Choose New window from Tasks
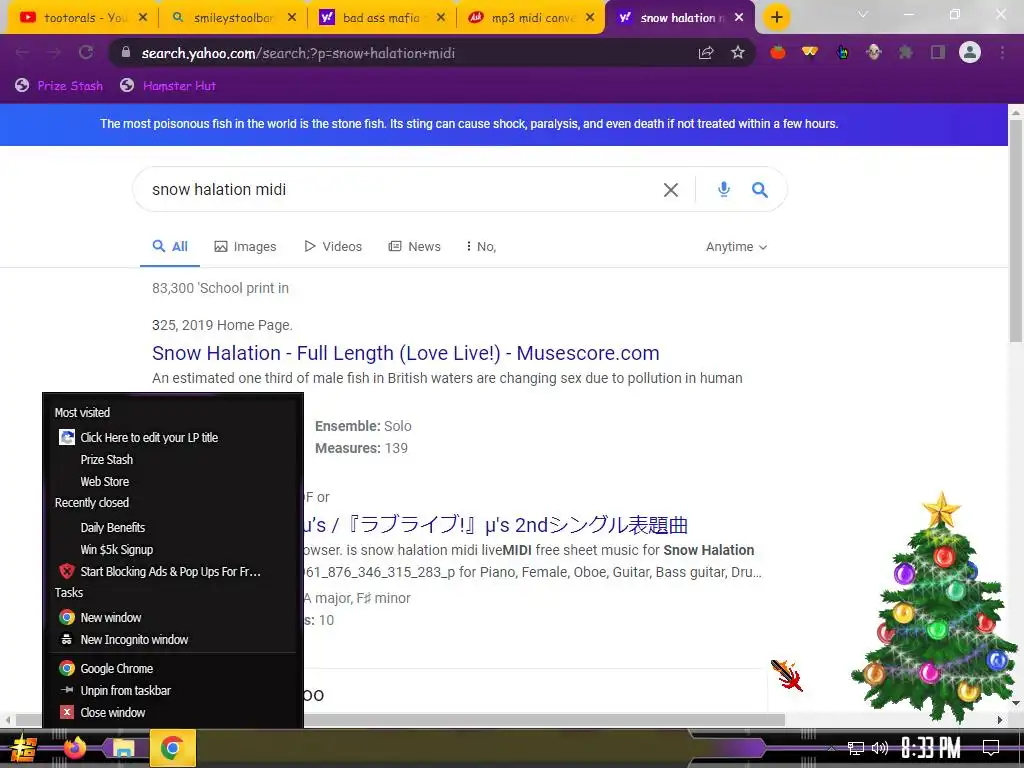Viewport: 1024px width, 768px height. [173, 618]
